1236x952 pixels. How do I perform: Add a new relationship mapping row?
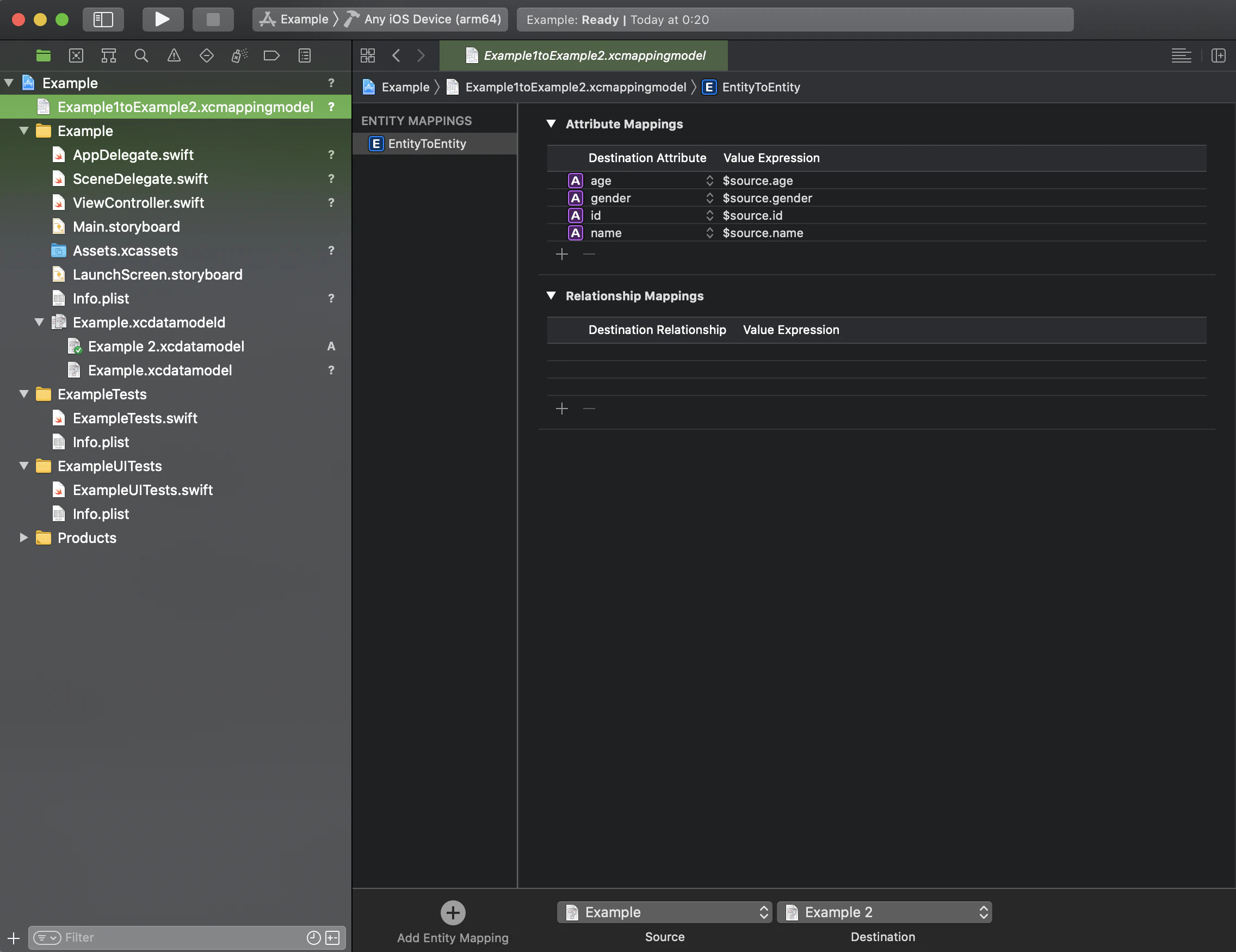click(562, 409)
